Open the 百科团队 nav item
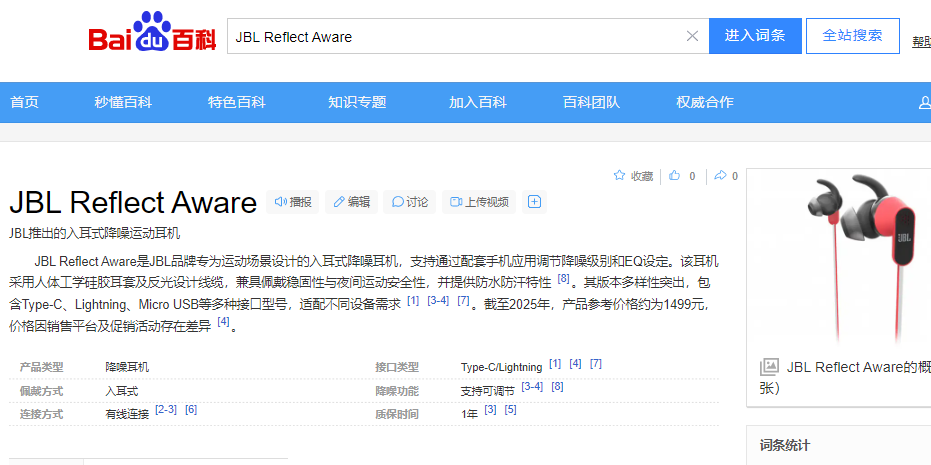Screen dimensions: 931x465 [591, 102]
